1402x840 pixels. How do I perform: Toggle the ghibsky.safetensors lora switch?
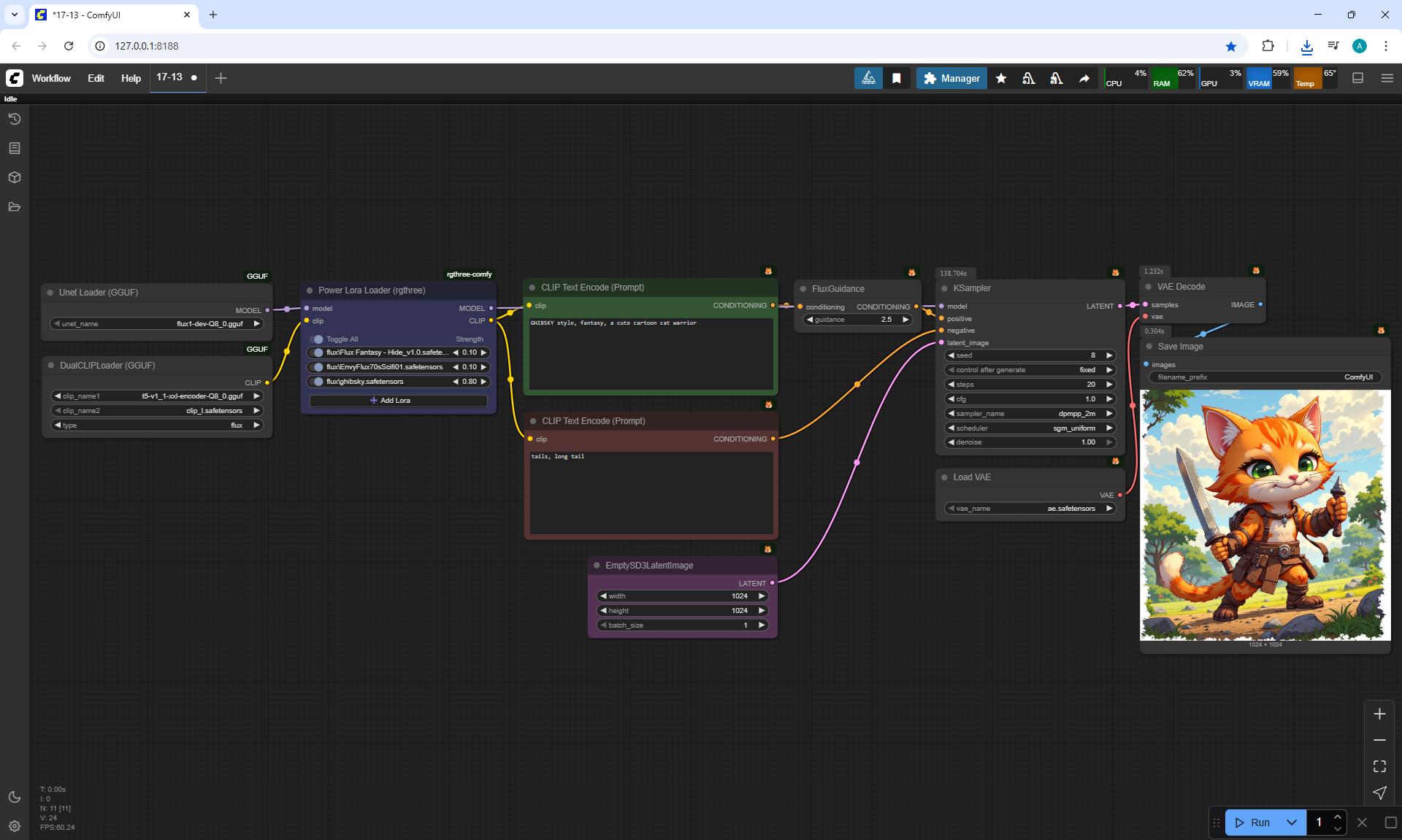click(317, 382)
